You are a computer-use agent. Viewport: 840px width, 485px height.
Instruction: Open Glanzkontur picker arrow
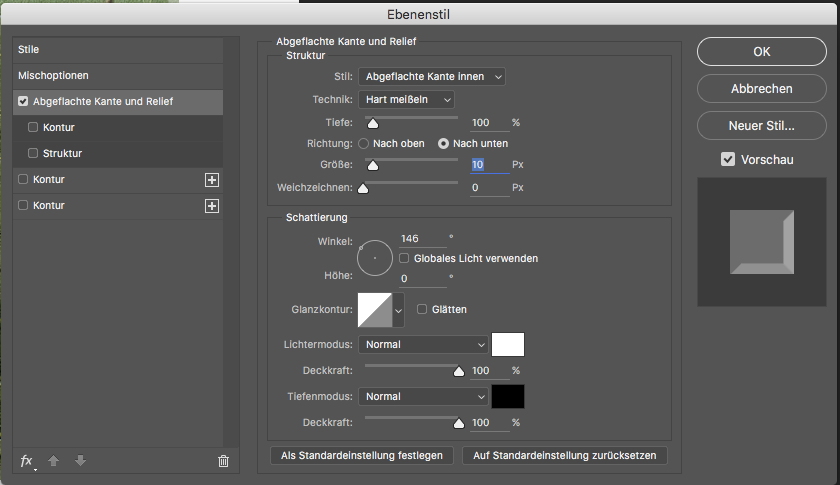pos(398,310)
